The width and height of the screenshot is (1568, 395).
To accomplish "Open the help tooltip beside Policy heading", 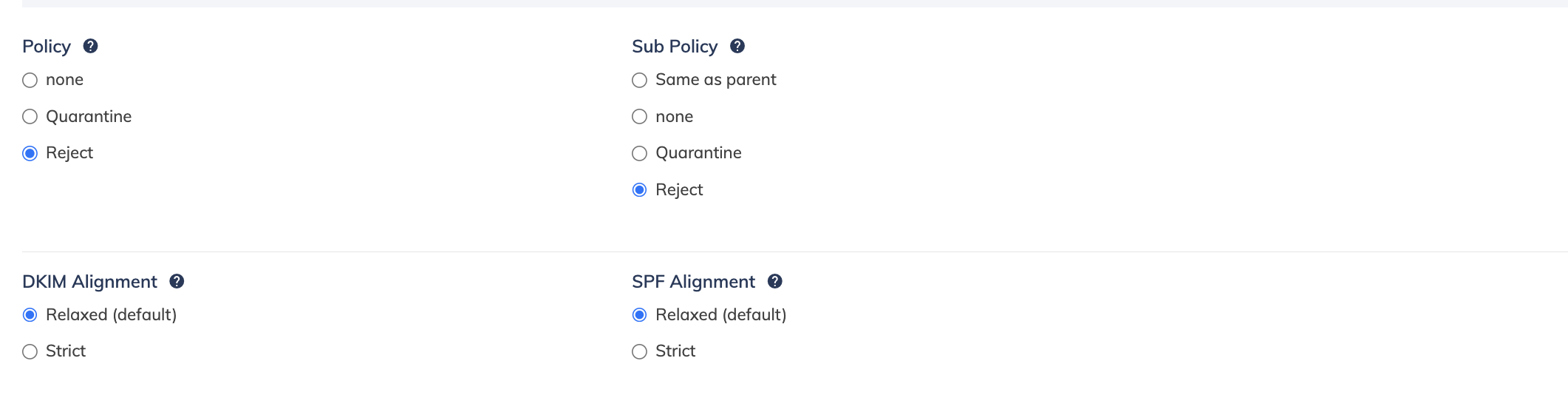I will click(x=90, y=46).
